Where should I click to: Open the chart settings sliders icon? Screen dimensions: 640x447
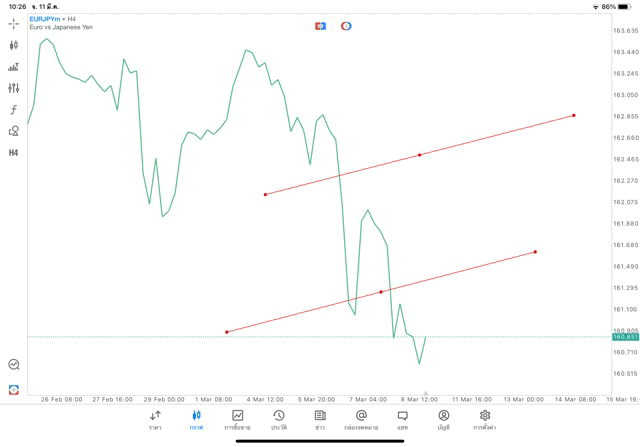(x=14, y=88)
